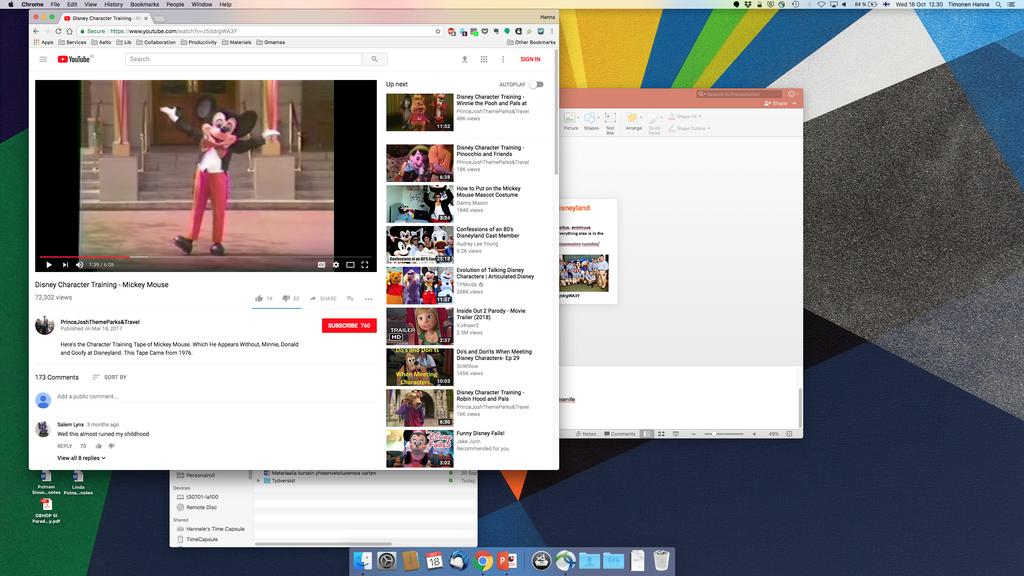Open the PrinceJoshThemeParks&Travel channel avatar

point(44,325)
